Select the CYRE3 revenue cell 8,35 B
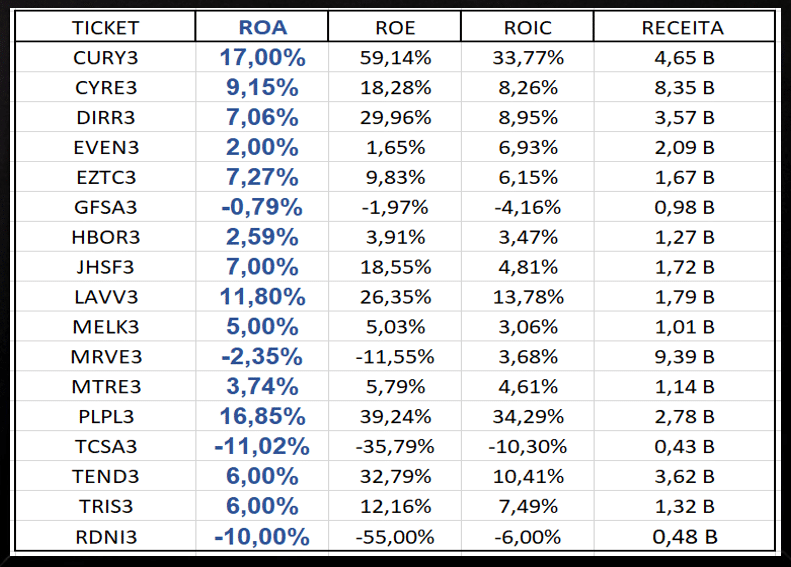Screen dimensions: 791x567 point(682,87)
